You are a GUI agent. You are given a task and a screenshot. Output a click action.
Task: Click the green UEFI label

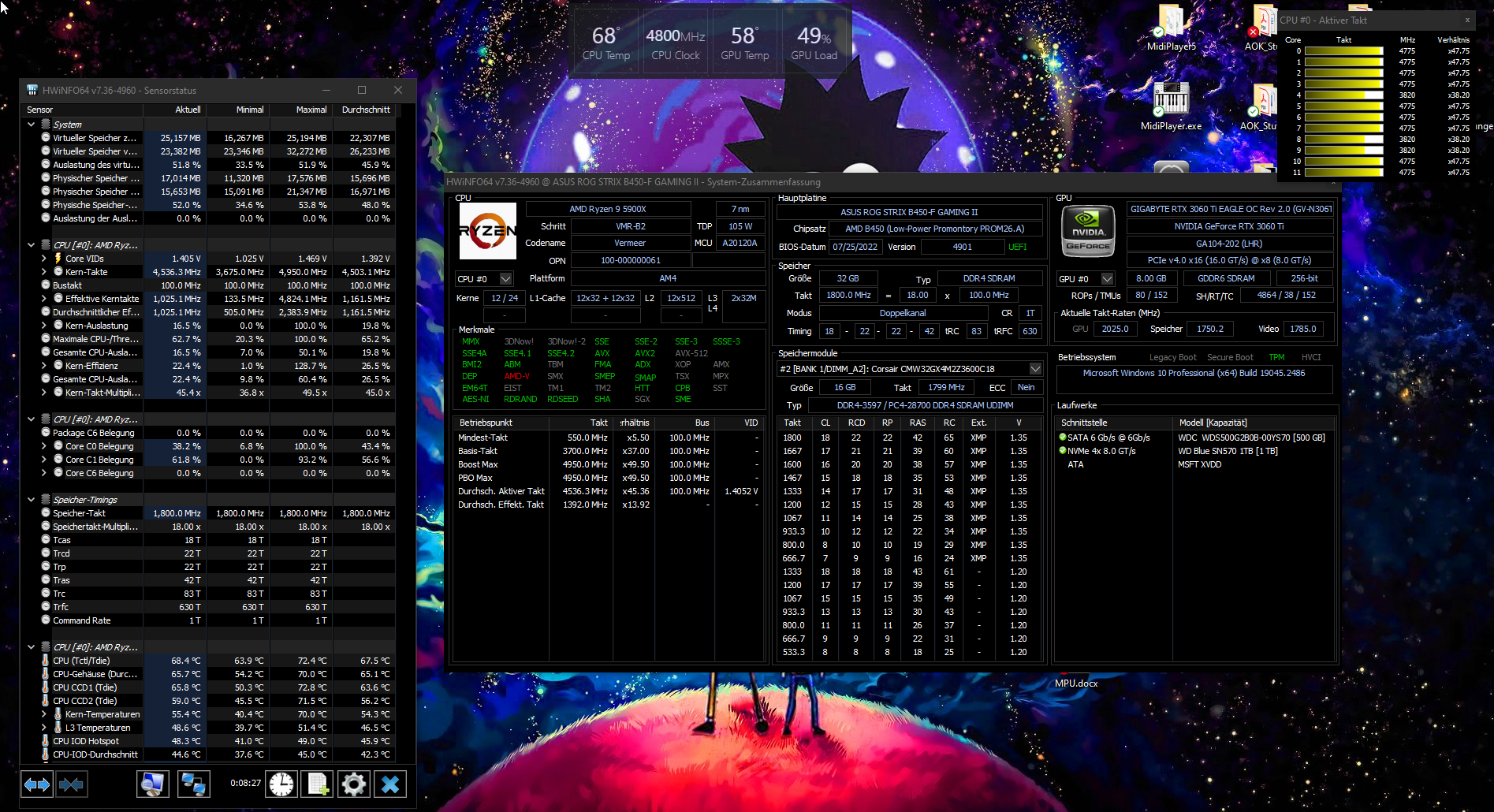(1018, 247)
